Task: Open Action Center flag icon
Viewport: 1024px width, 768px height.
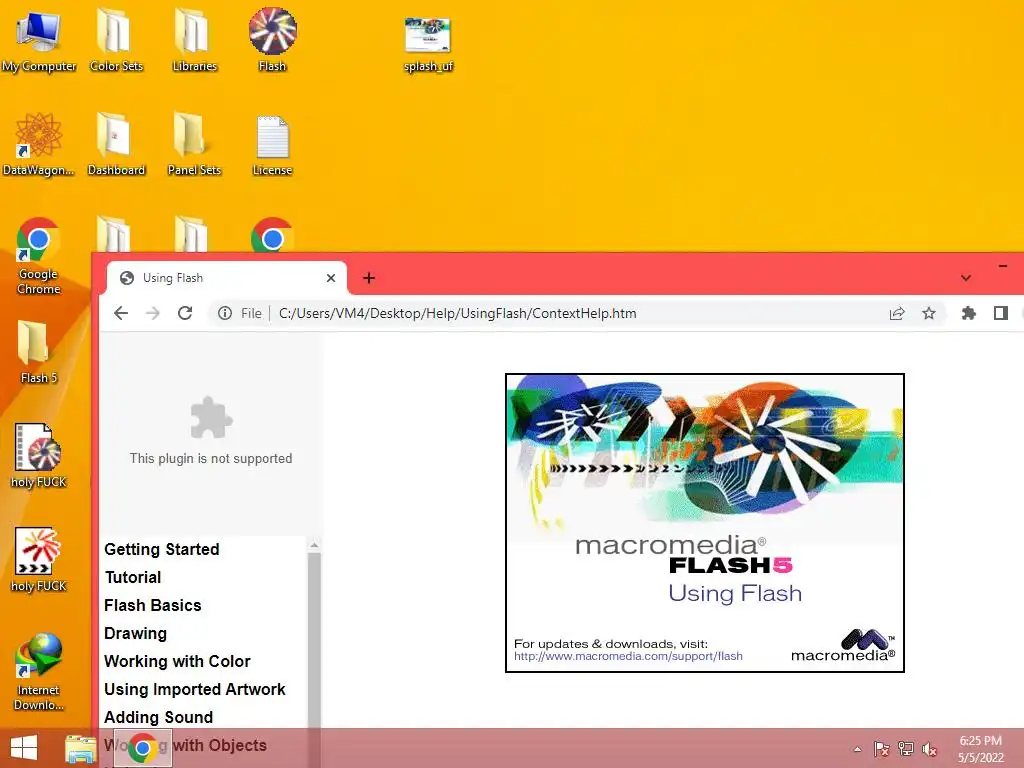Action: click(881, 749)
